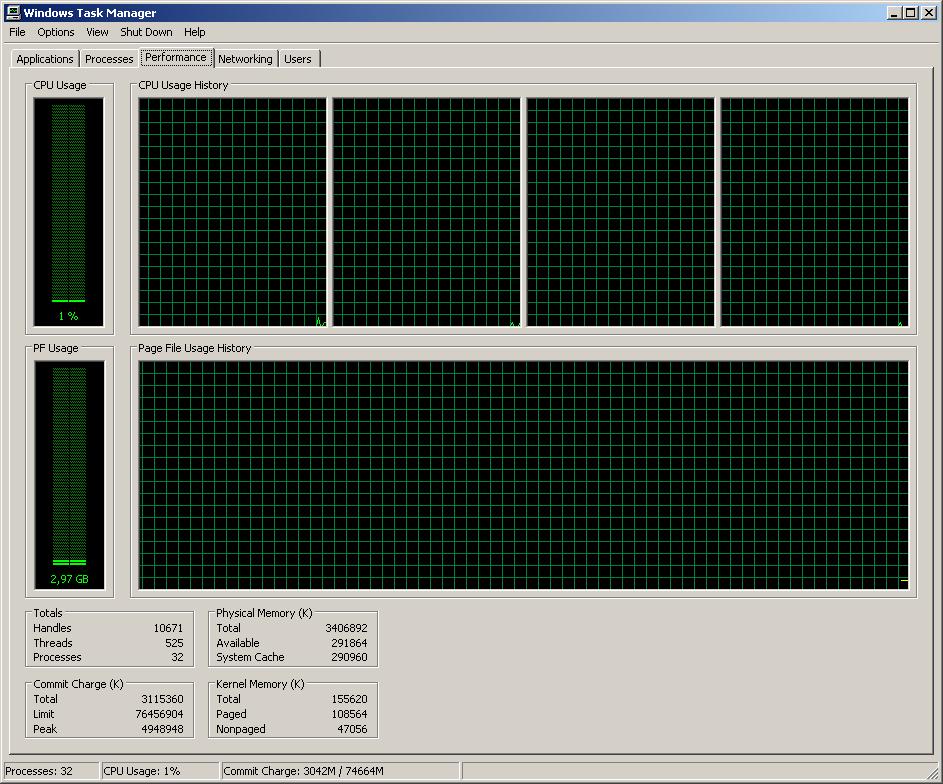943x784 pixels.
Task: Close the Task Manager window
Action: [929, 13]
